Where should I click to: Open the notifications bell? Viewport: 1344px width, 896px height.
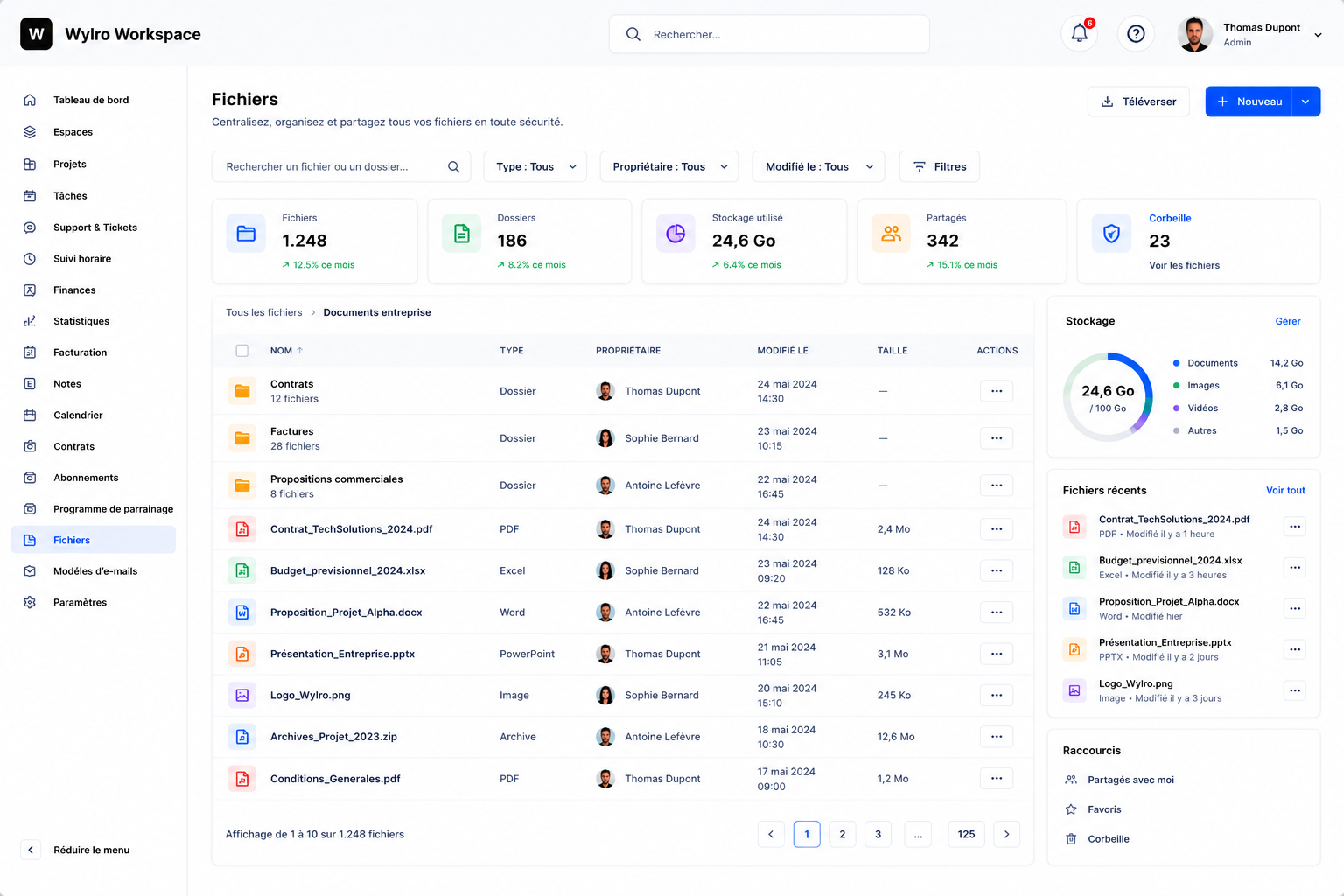coord(1080,34)
